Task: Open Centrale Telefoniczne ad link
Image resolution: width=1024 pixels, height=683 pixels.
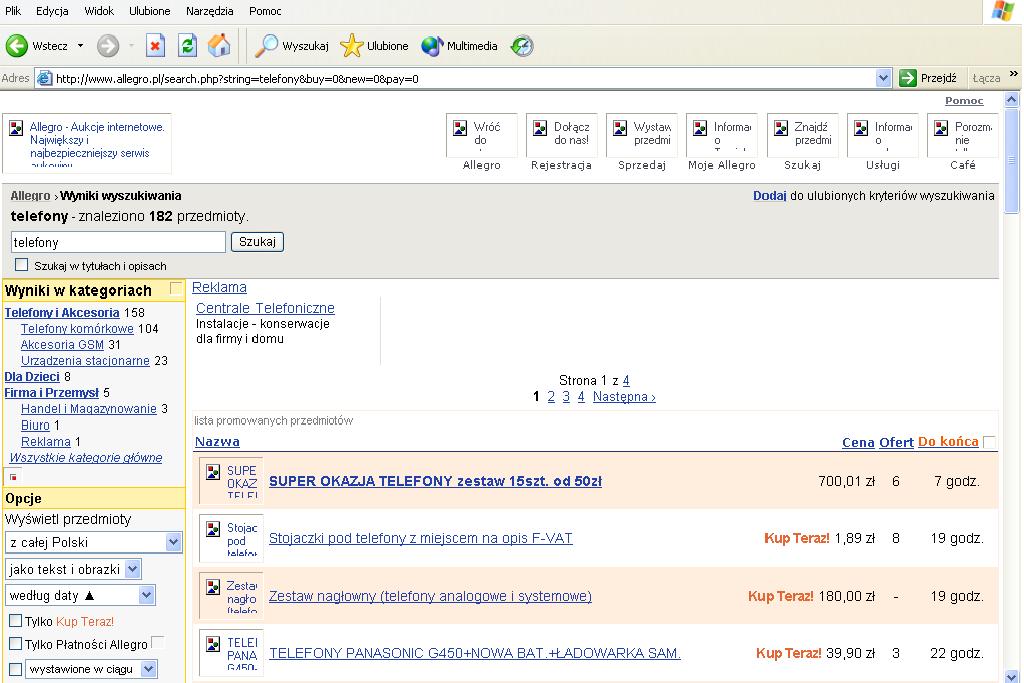Action: 265,308
